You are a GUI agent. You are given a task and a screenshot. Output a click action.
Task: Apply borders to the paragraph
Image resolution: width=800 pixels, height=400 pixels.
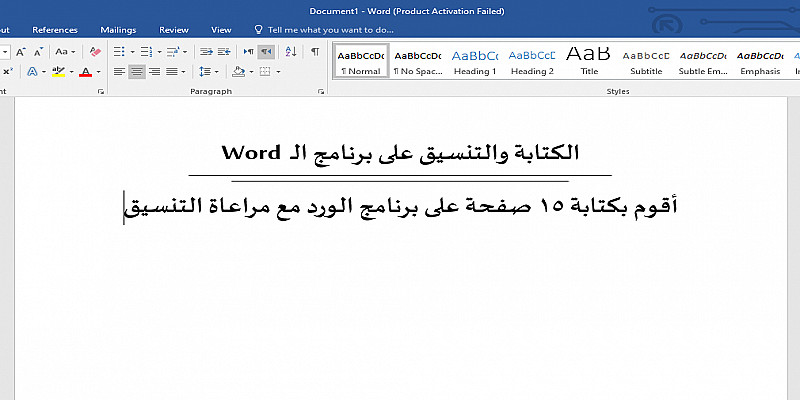pos(265,72)
